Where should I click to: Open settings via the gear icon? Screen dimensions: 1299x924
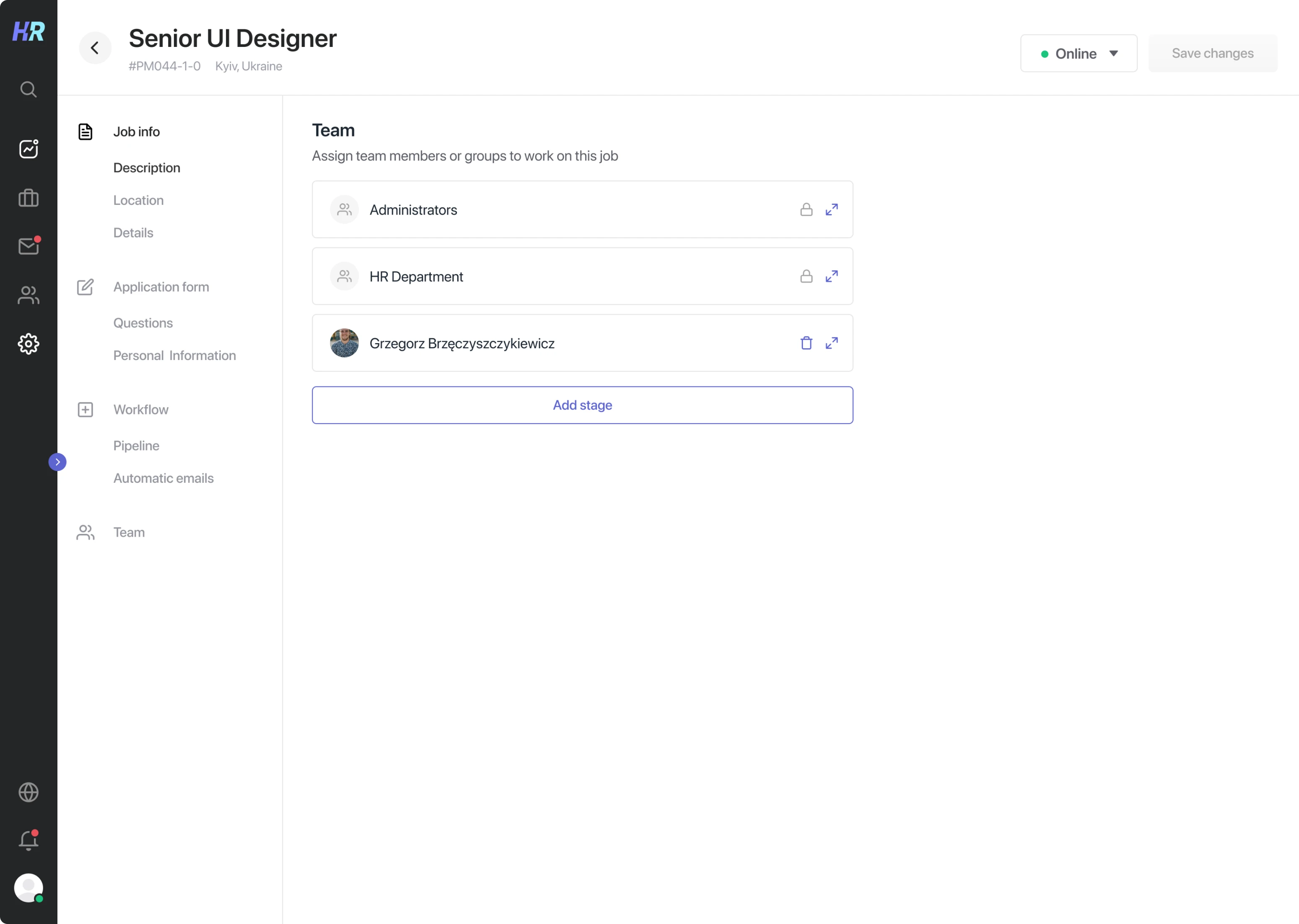point(28,344)
